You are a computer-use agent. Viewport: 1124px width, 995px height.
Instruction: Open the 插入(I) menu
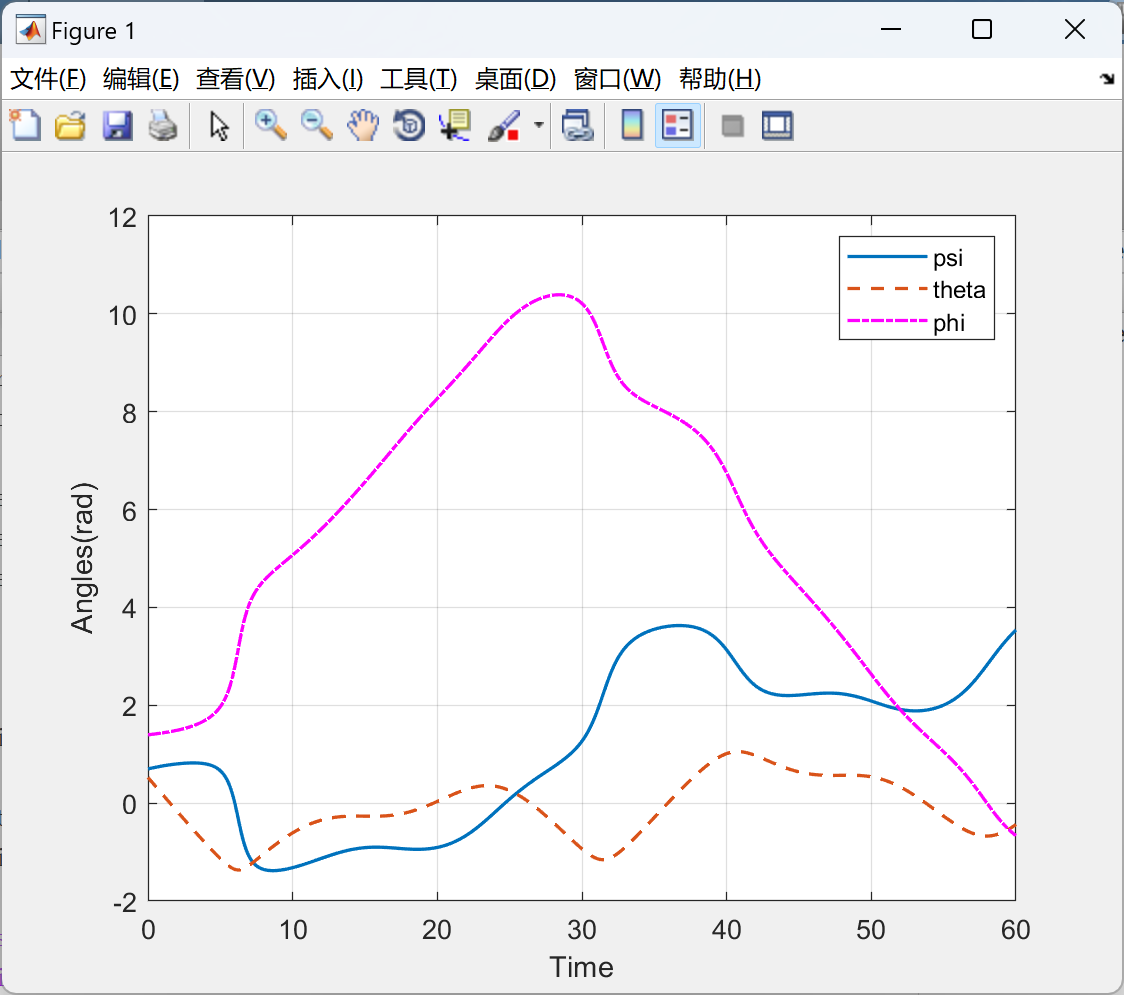(328, 79)
